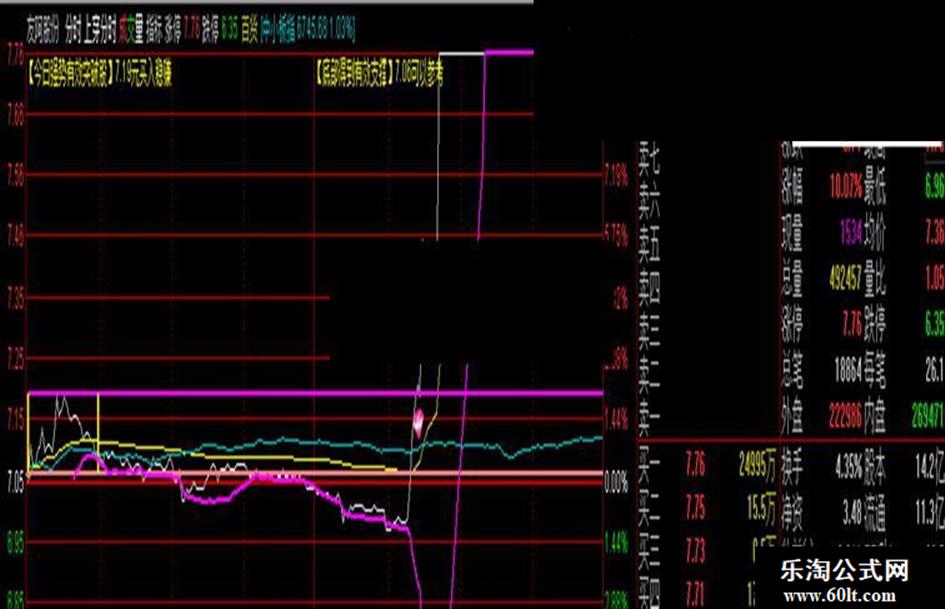Select the 卖二 order book row
Screen dimensions: 945x609
pyautogui.click(x=649, y=373)
